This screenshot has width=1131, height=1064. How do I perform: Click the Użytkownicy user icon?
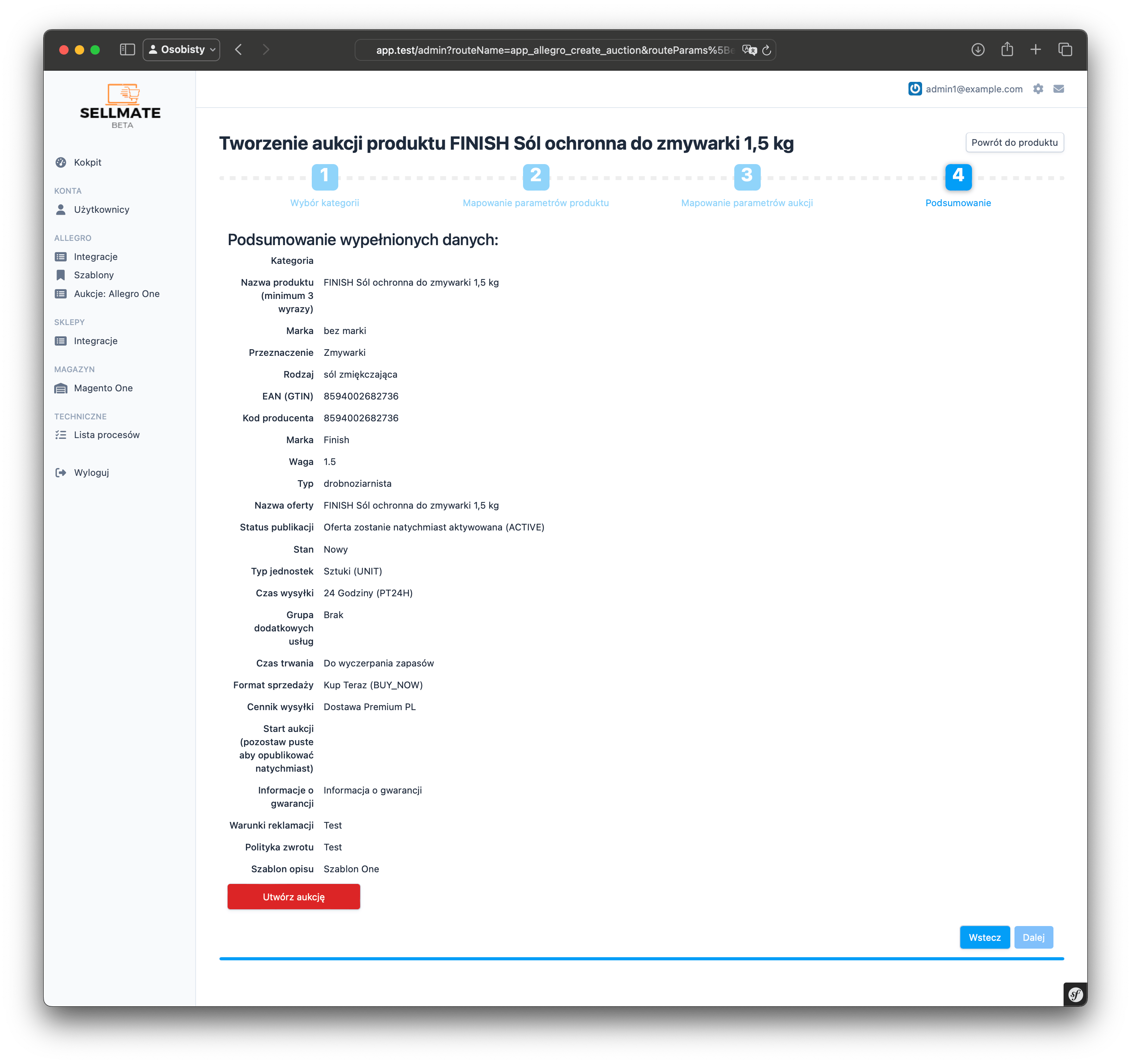point(61,209)
